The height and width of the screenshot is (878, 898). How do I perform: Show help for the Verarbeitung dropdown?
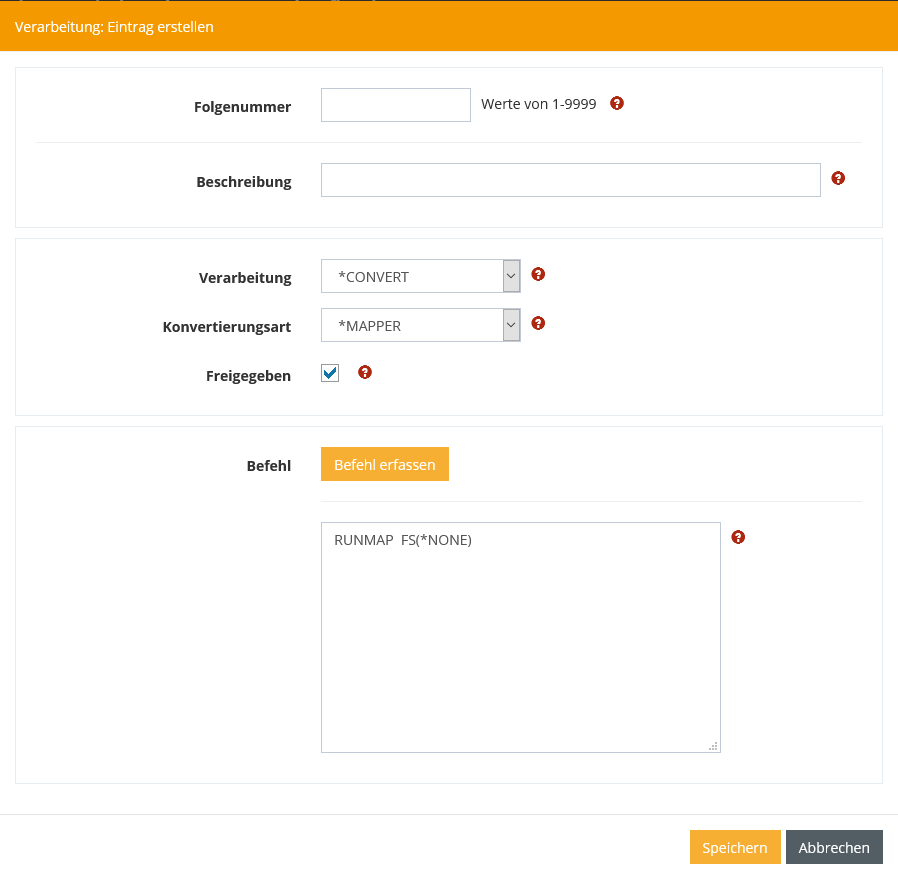(x=538, y=274)
